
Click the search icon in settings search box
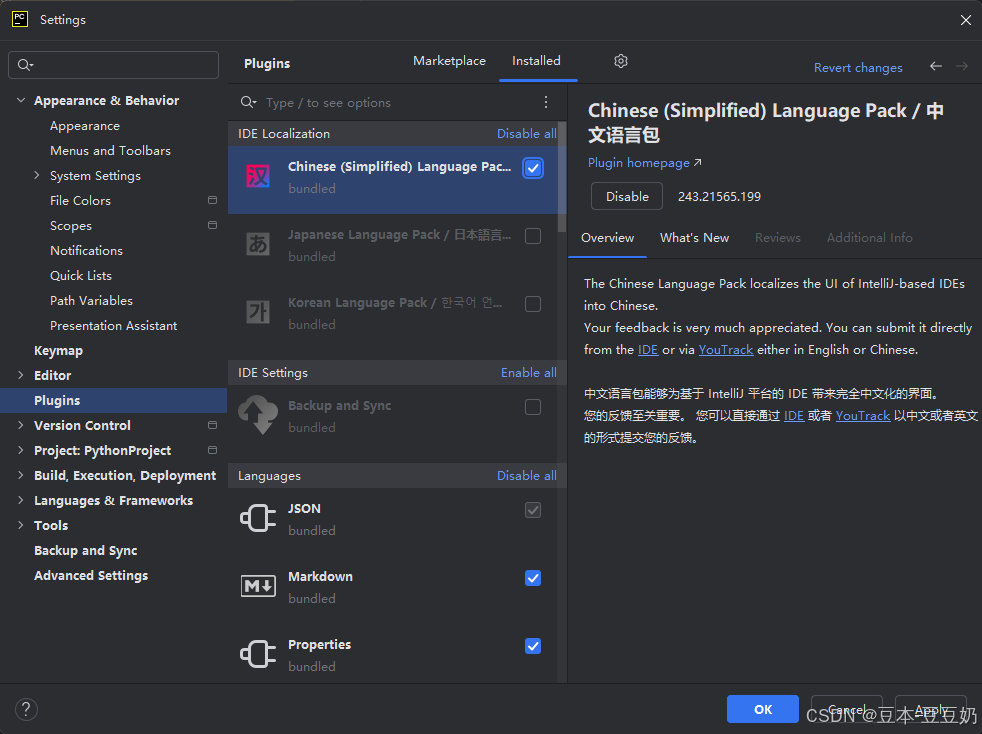click(x=25, y=65)
